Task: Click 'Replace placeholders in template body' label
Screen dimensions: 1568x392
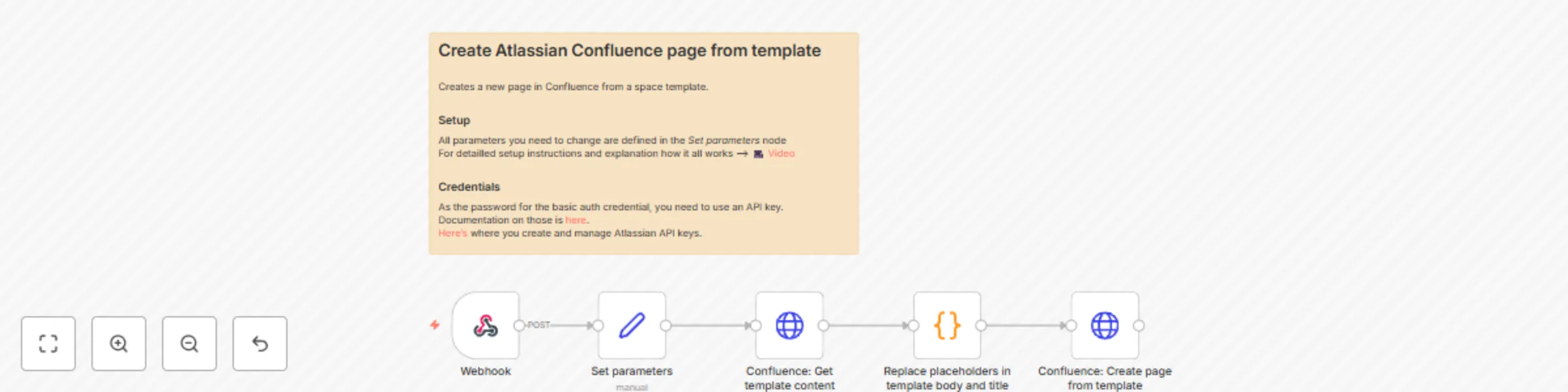Action: (x=947, y=378)
